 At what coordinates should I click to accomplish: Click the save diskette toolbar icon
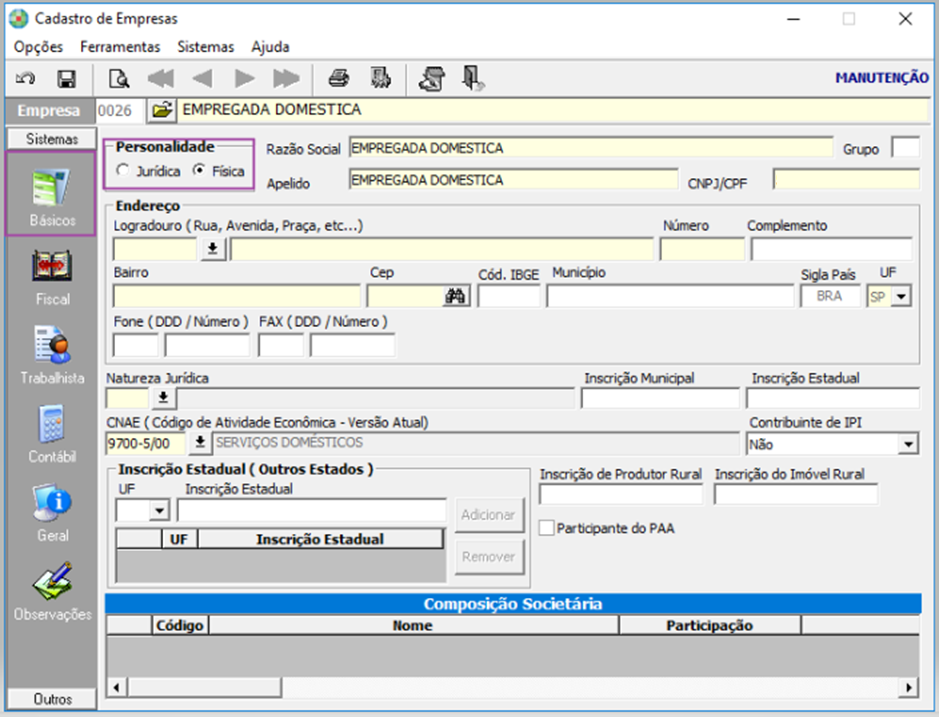point(66,78)
